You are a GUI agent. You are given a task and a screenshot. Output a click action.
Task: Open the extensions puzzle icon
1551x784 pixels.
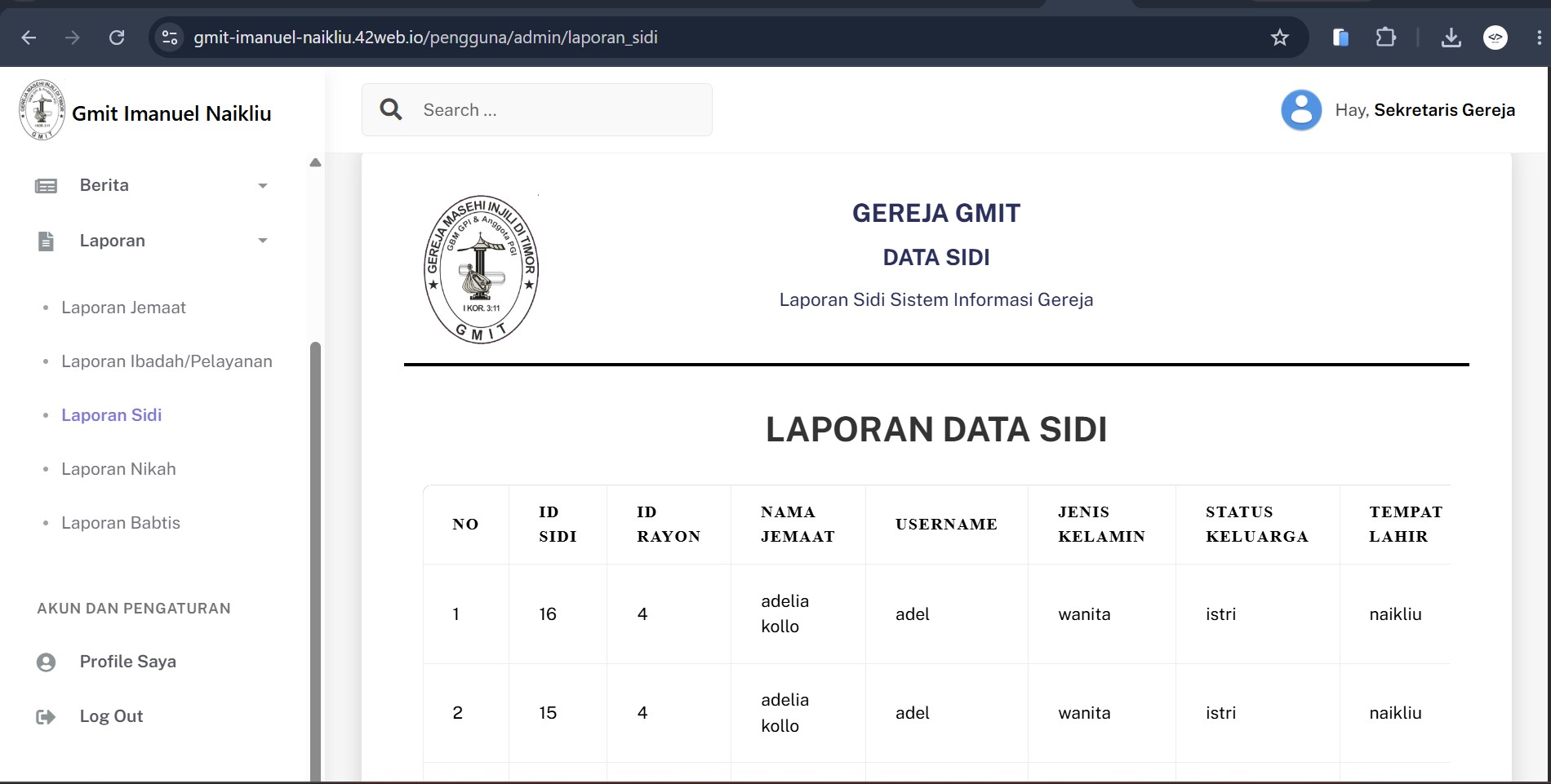coord(1386,38)
